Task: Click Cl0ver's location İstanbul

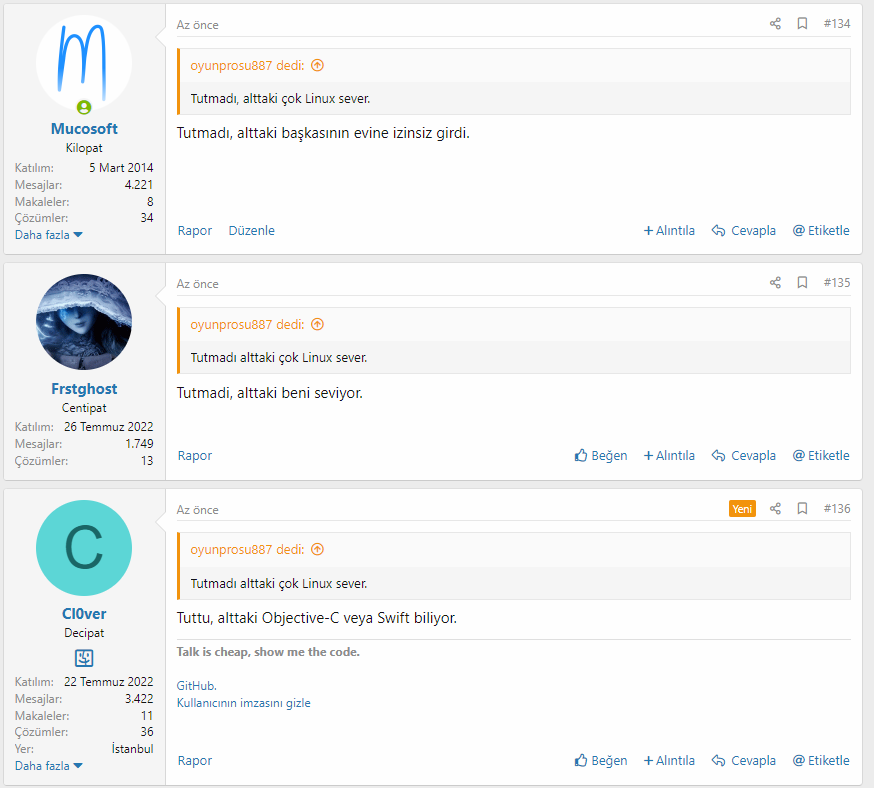Action: [x=132, y=748]
